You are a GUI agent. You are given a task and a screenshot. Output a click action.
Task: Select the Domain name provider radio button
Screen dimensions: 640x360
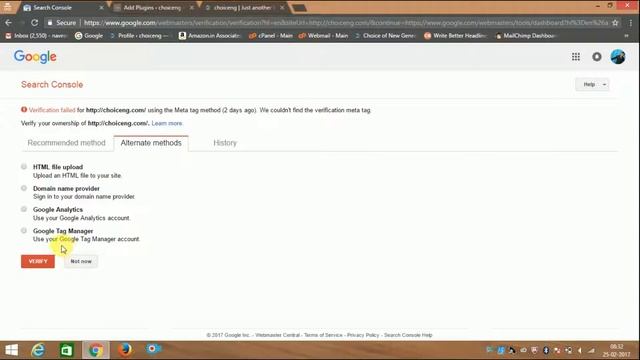24,188
